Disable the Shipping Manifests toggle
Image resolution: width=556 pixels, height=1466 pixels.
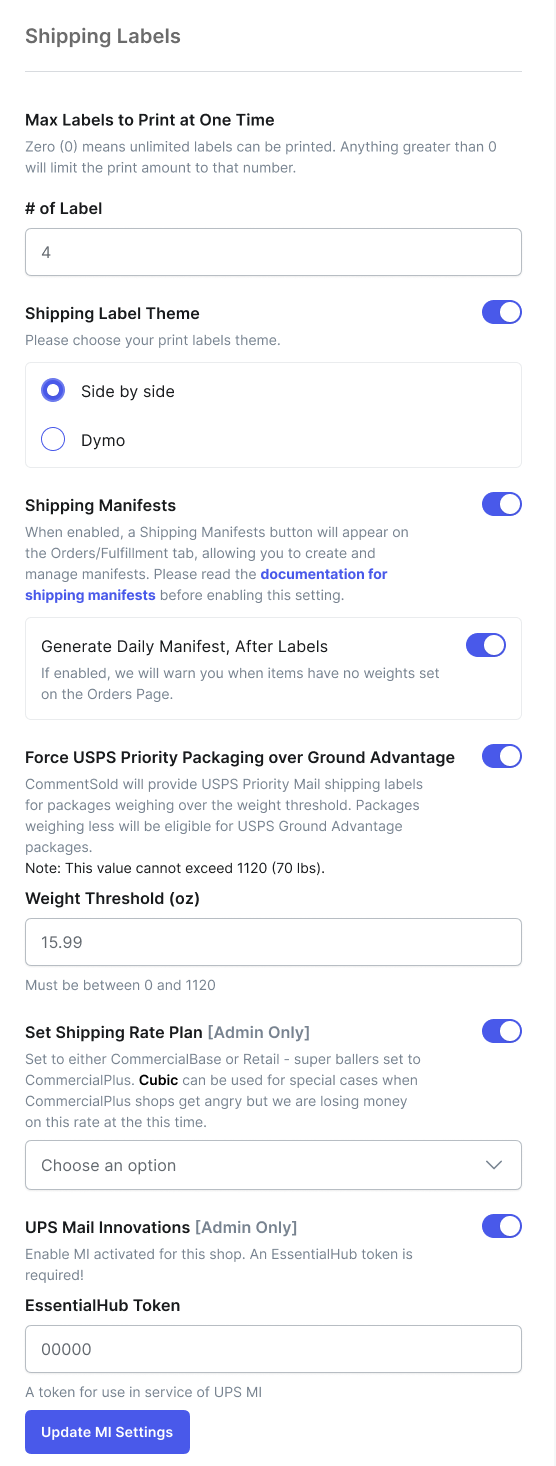coord(502,504)
